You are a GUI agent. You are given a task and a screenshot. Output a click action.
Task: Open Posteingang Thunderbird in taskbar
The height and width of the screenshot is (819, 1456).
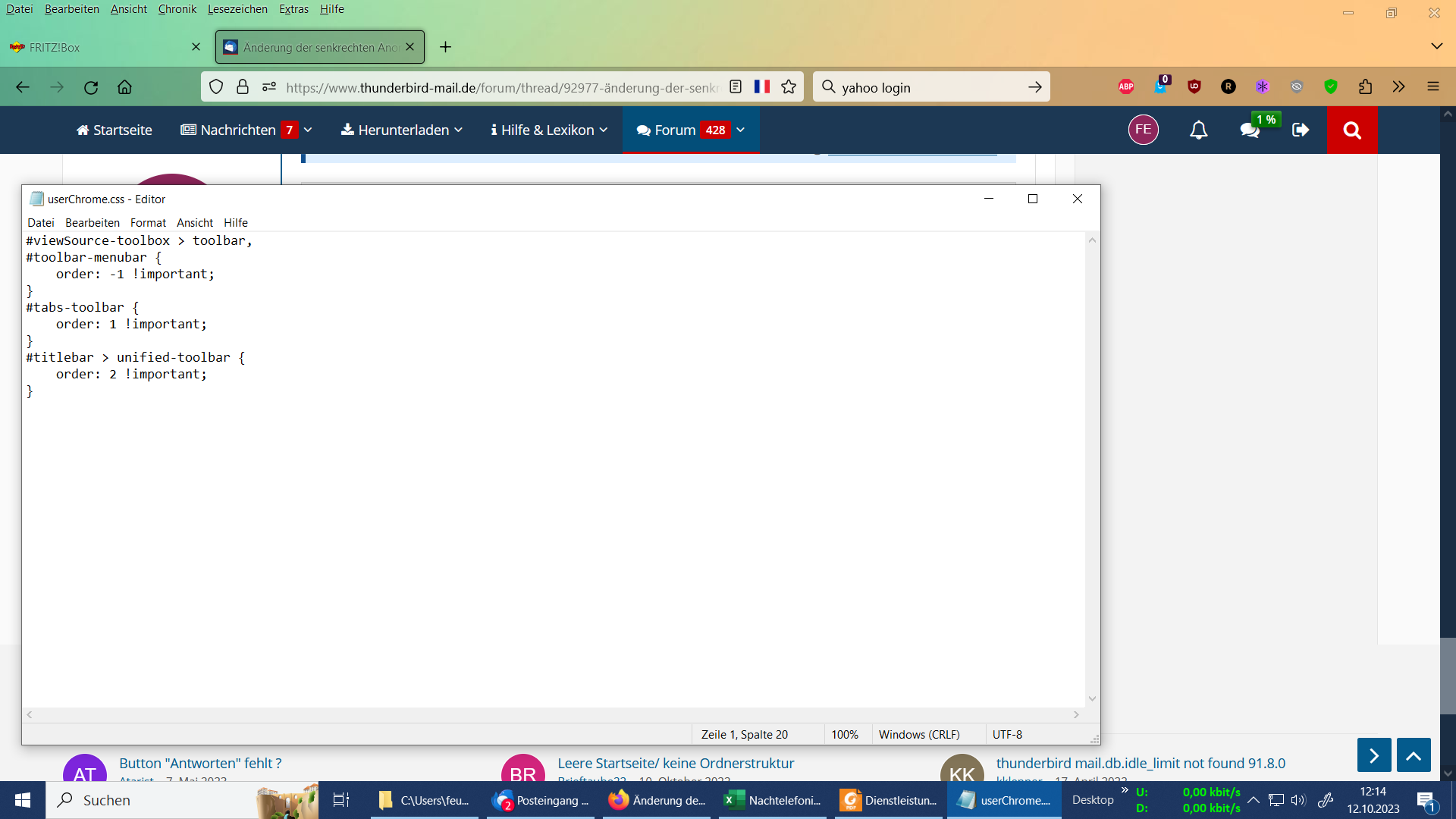pos(541,800)
